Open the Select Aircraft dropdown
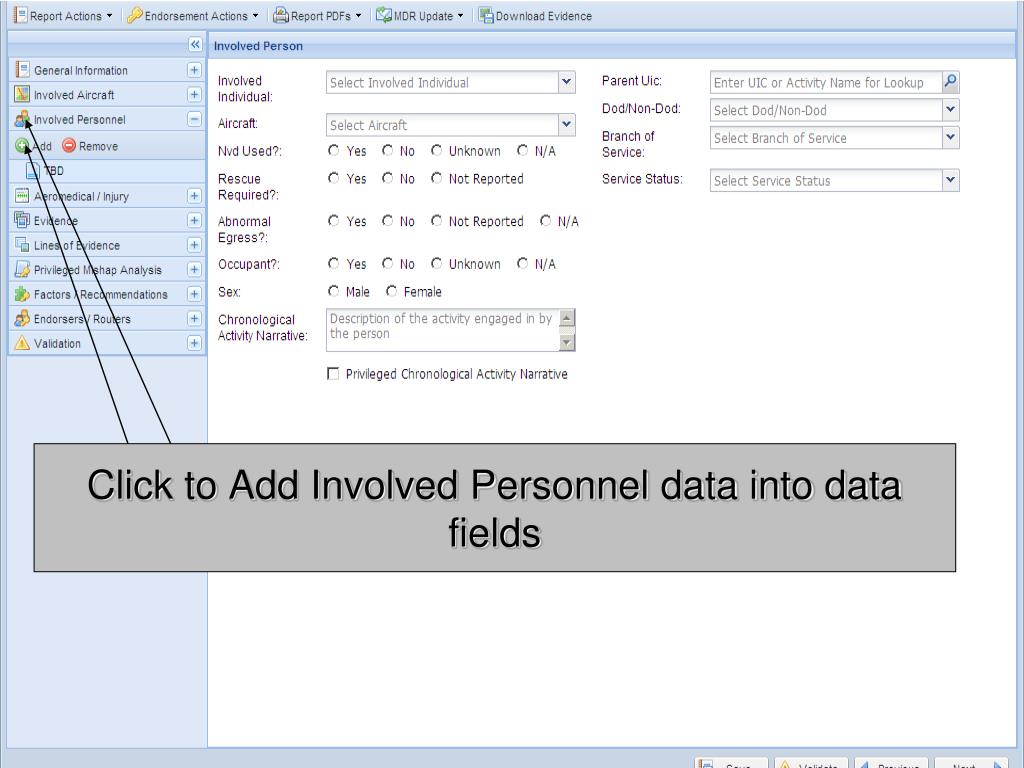This screenshot has height=768, width=1024. click(x=567, y=124)
